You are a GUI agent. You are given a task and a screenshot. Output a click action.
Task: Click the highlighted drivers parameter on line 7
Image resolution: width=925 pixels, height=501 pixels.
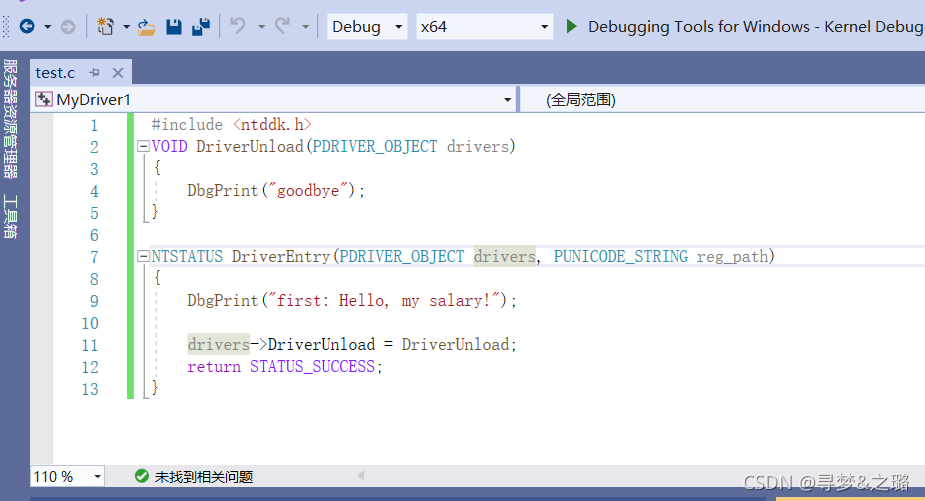pyautogui.click(x=504, y=256)
